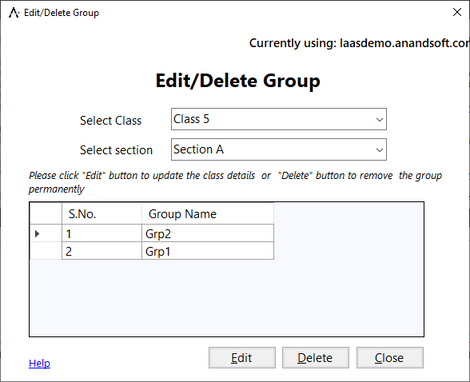Select row header arrow for Grp2 row

[46, 233]
